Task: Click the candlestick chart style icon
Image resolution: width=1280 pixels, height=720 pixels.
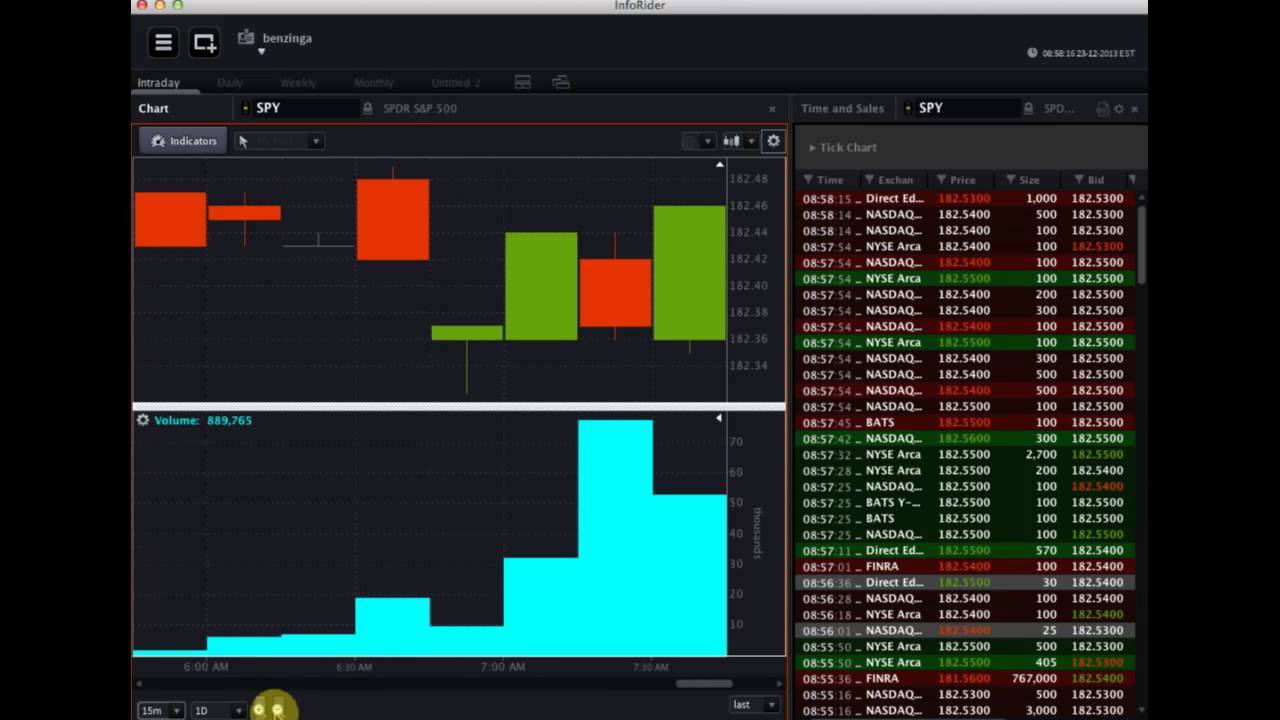Action: point(731,141)
